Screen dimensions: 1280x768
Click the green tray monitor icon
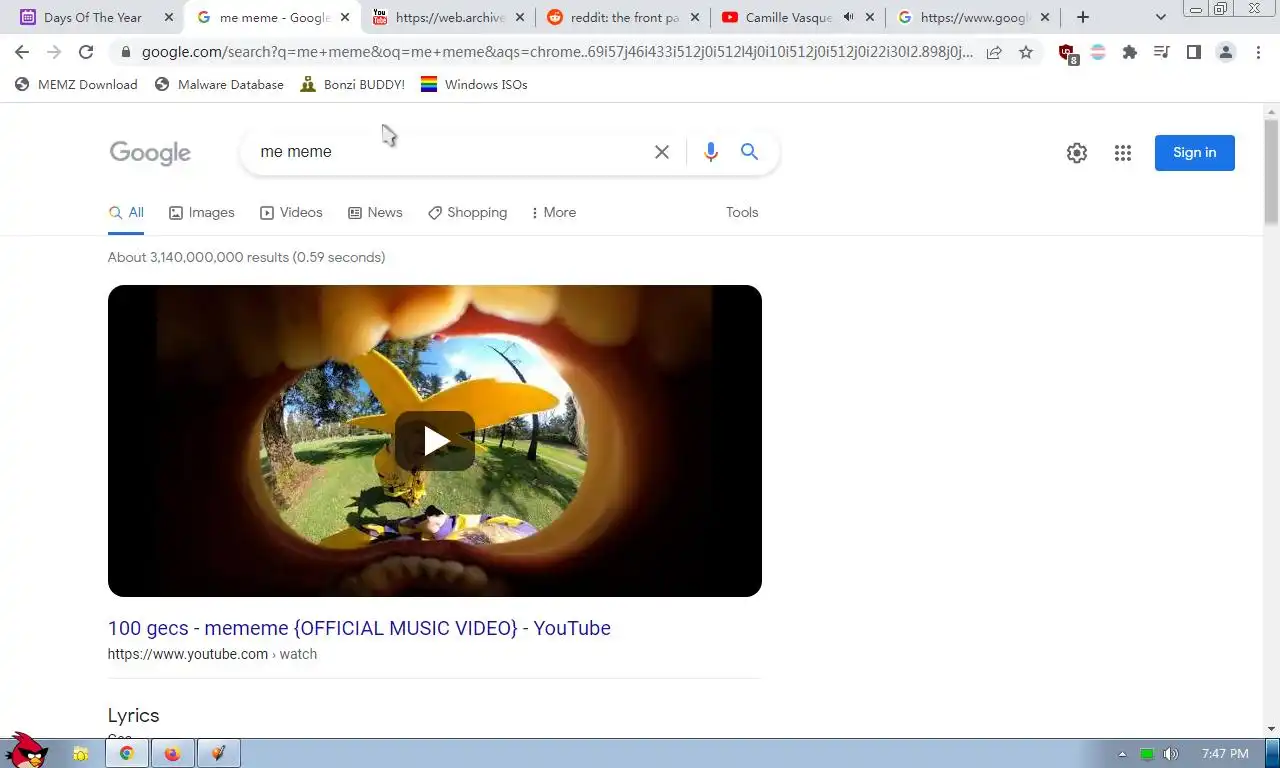coord(1147,754)
